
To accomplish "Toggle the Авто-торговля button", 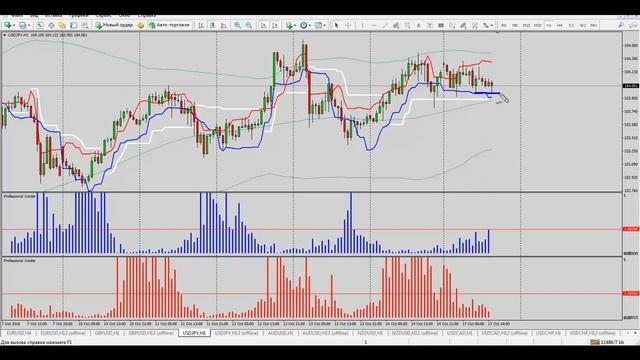I will pyautogui.click(x=169, y=25).
